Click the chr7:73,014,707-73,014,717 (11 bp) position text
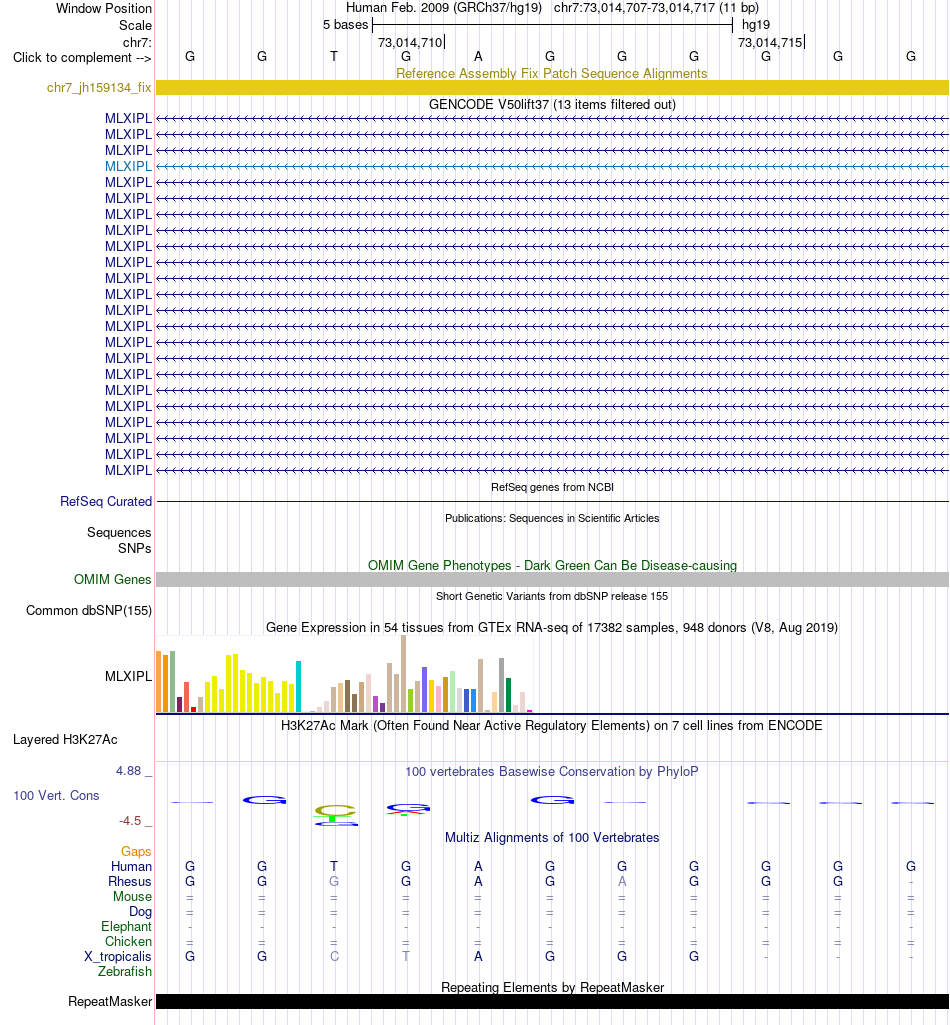The image size is (950, 1025). (x=656, y=8)
